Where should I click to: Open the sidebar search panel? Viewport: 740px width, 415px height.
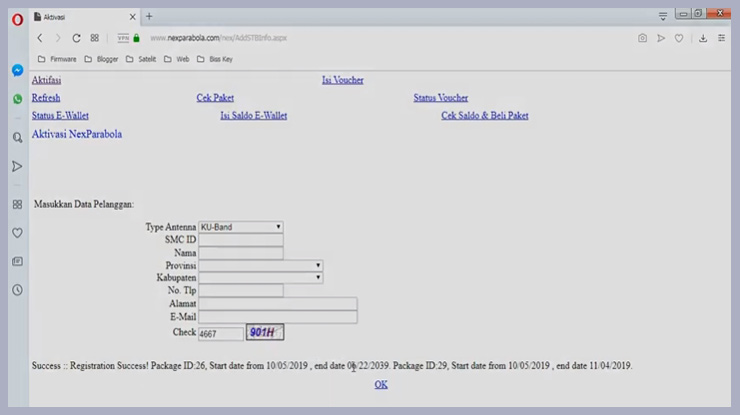pos(17,137)
